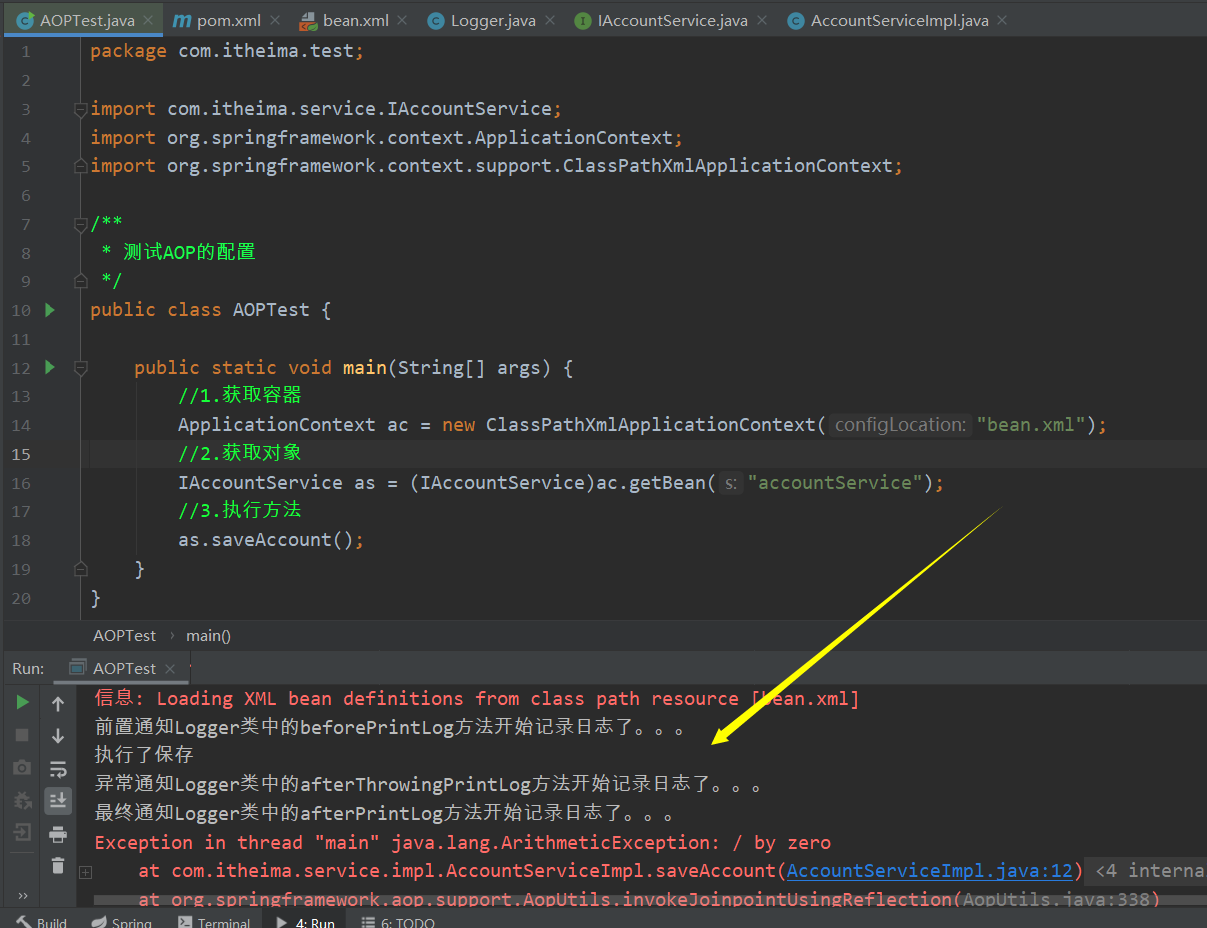Jump up the stack trace with up arrow
Screen dimensions: 1207x928
pos(58,703)
